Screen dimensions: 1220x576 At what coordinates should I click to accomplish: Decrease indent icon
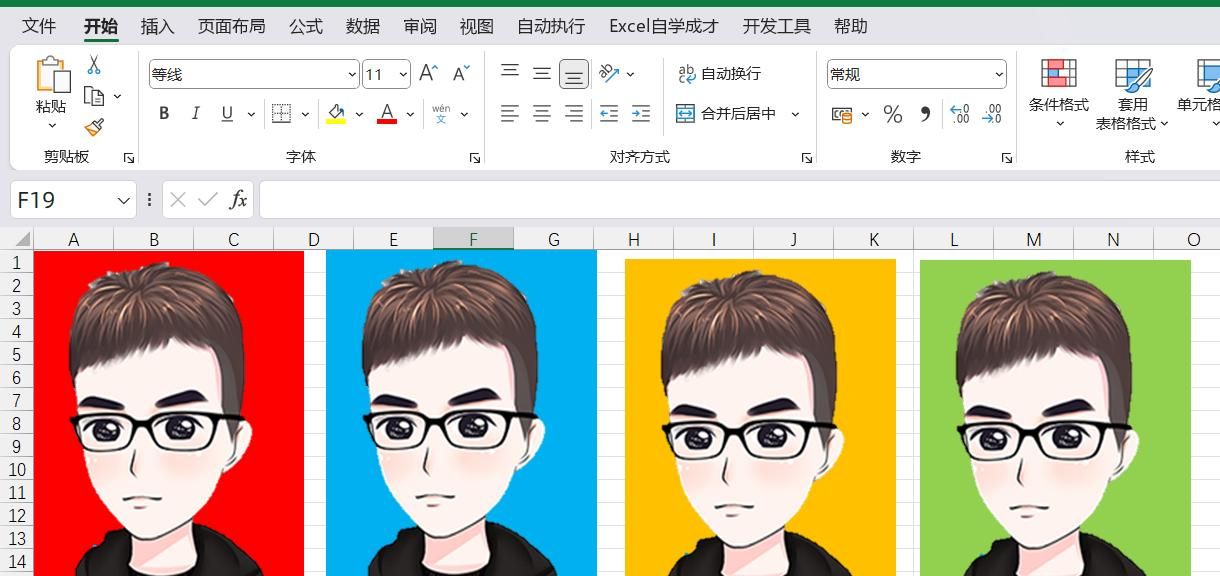click(x=608, y=114)
